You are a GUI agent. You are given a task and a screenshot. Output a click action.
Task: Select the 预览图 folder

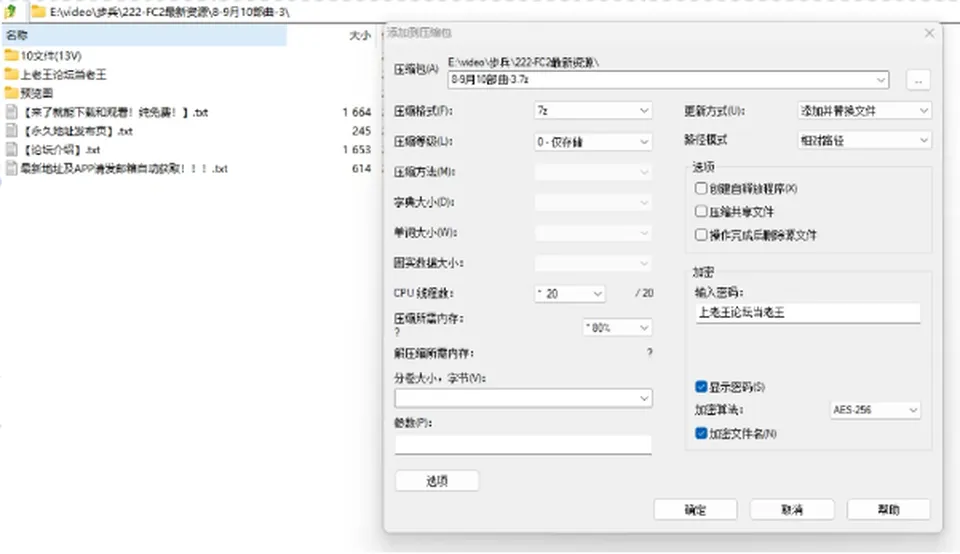(x=29, y=93)
